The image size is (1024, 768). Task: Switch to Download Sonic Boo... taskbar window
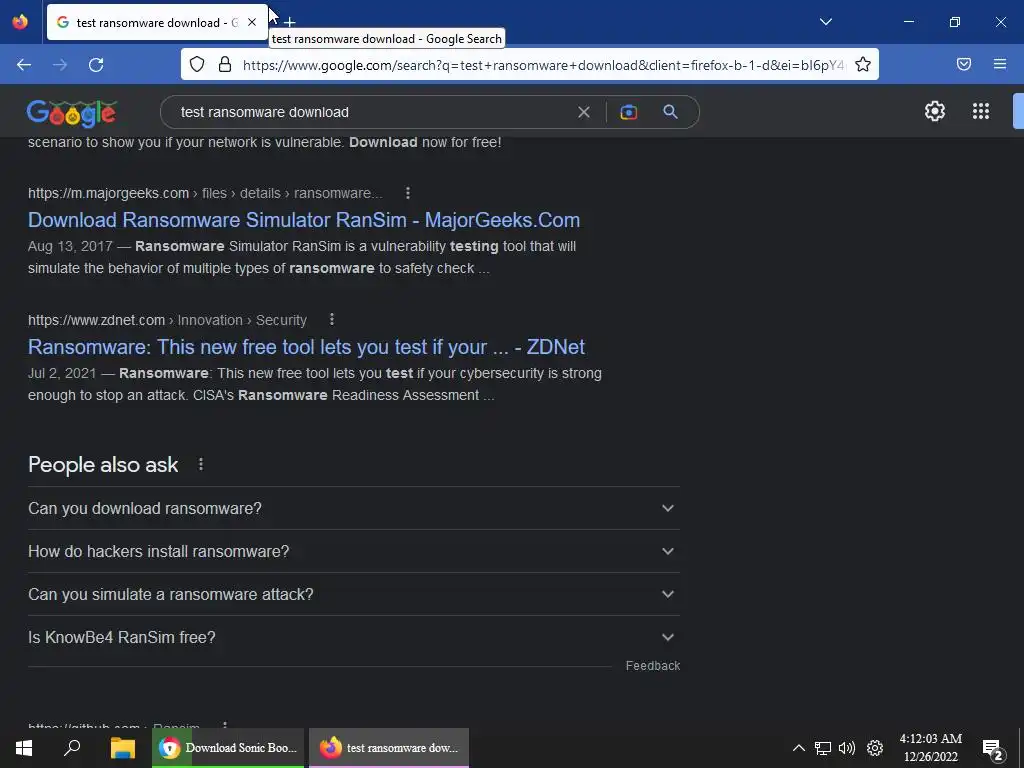click(228, 748)
